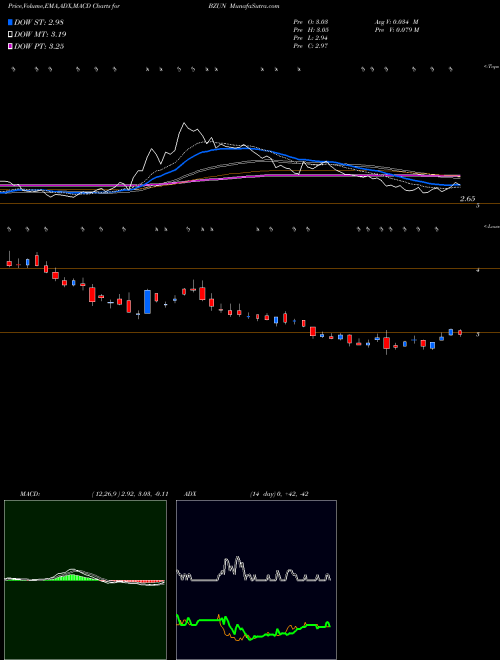
Task: Click the 'Pre O: 3.03' open value
Action: [311, 22]
